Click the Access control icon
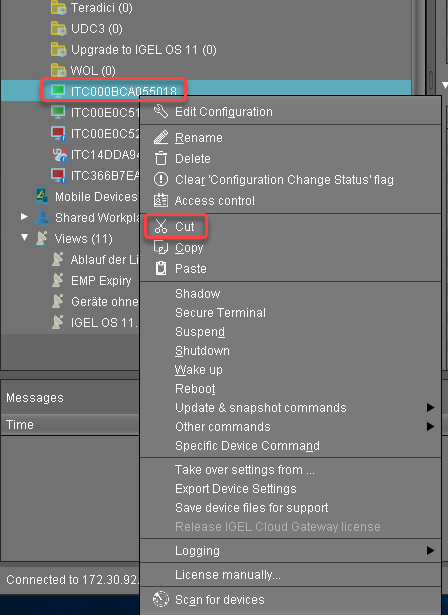This screenshot has height=615, width=448. pos(161,200)
